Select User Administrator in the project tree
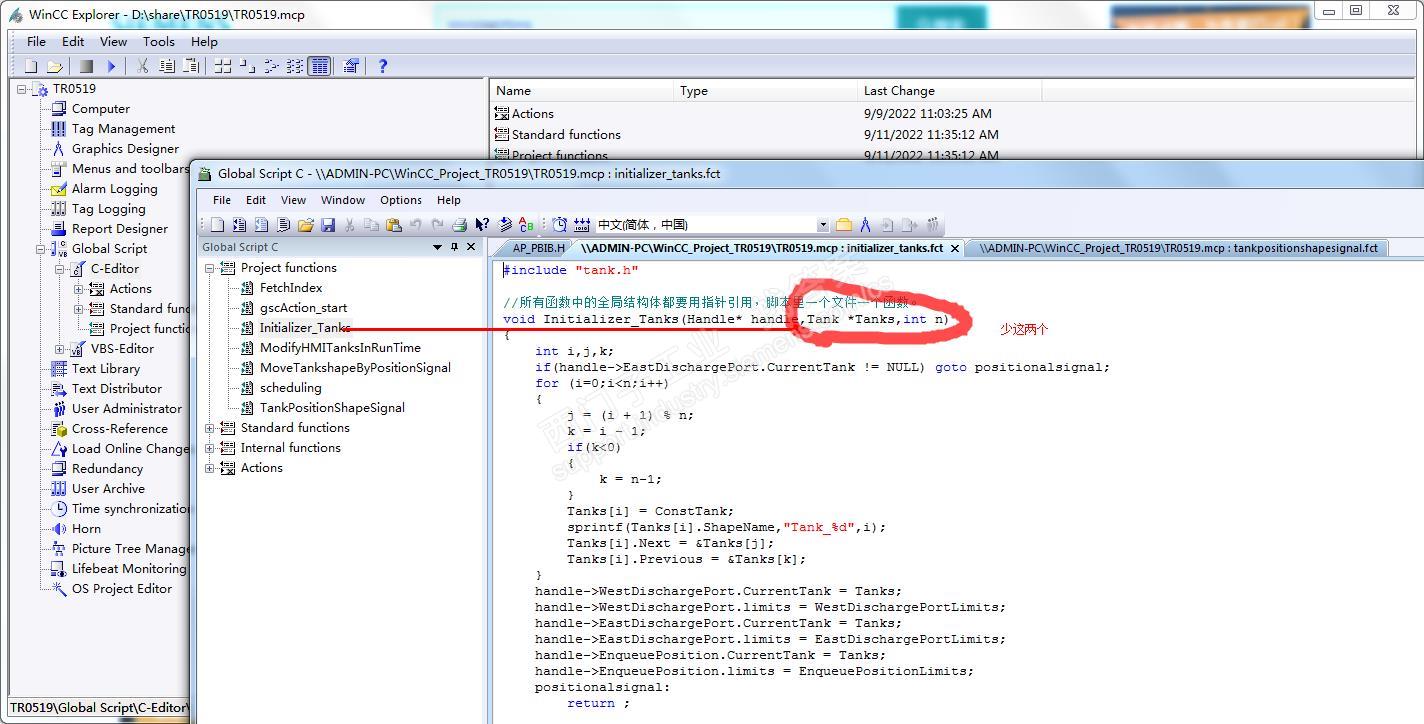This screenshot has width=1424, height=724. pos(127,409)
